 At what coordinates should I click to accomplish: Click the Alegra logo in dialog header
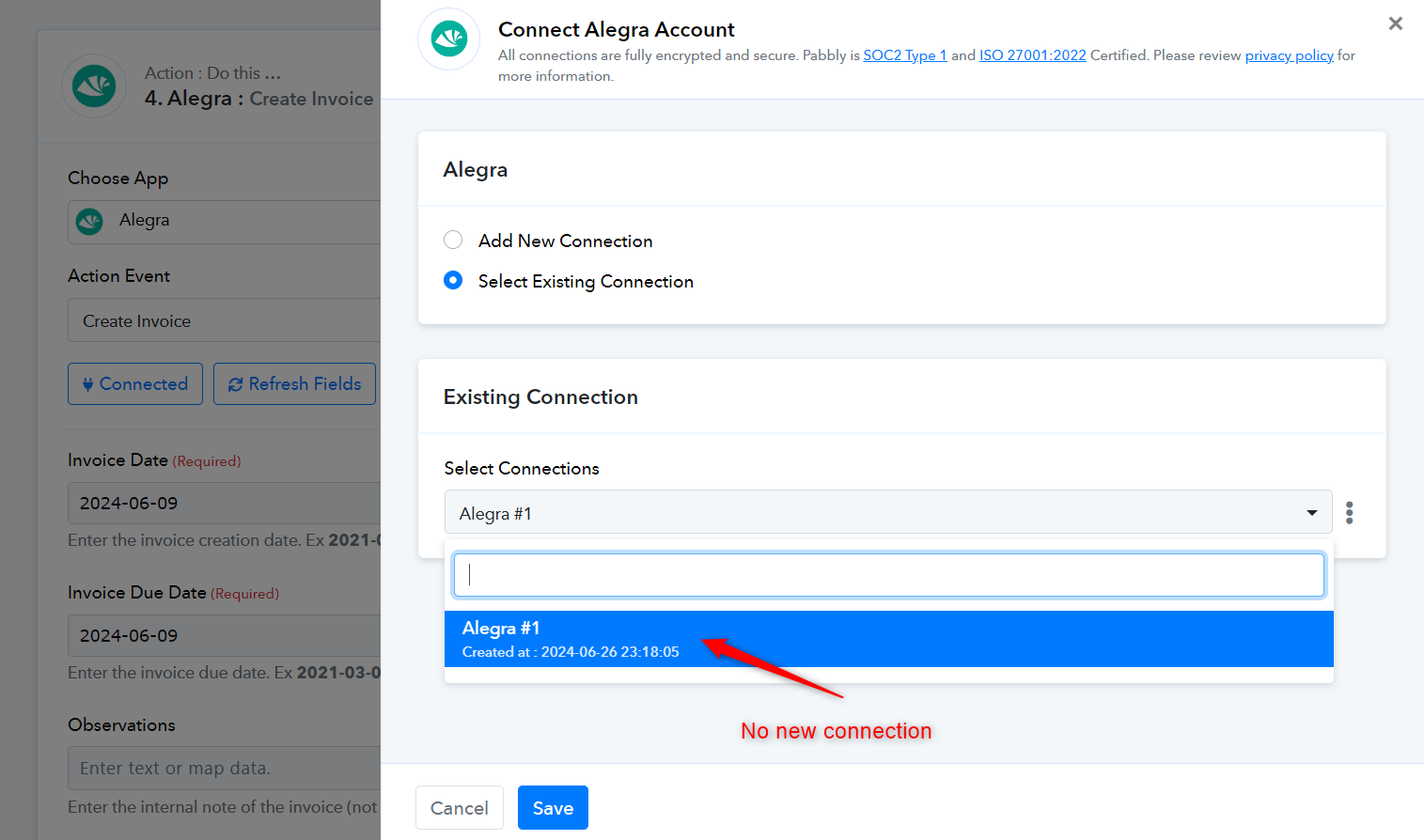click(x=449, y=39)
